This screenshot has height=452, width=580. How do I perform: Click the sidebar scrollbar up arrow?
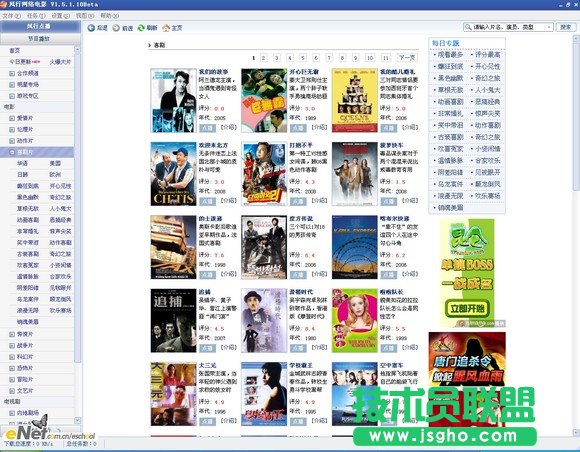(x=77, y=49)
